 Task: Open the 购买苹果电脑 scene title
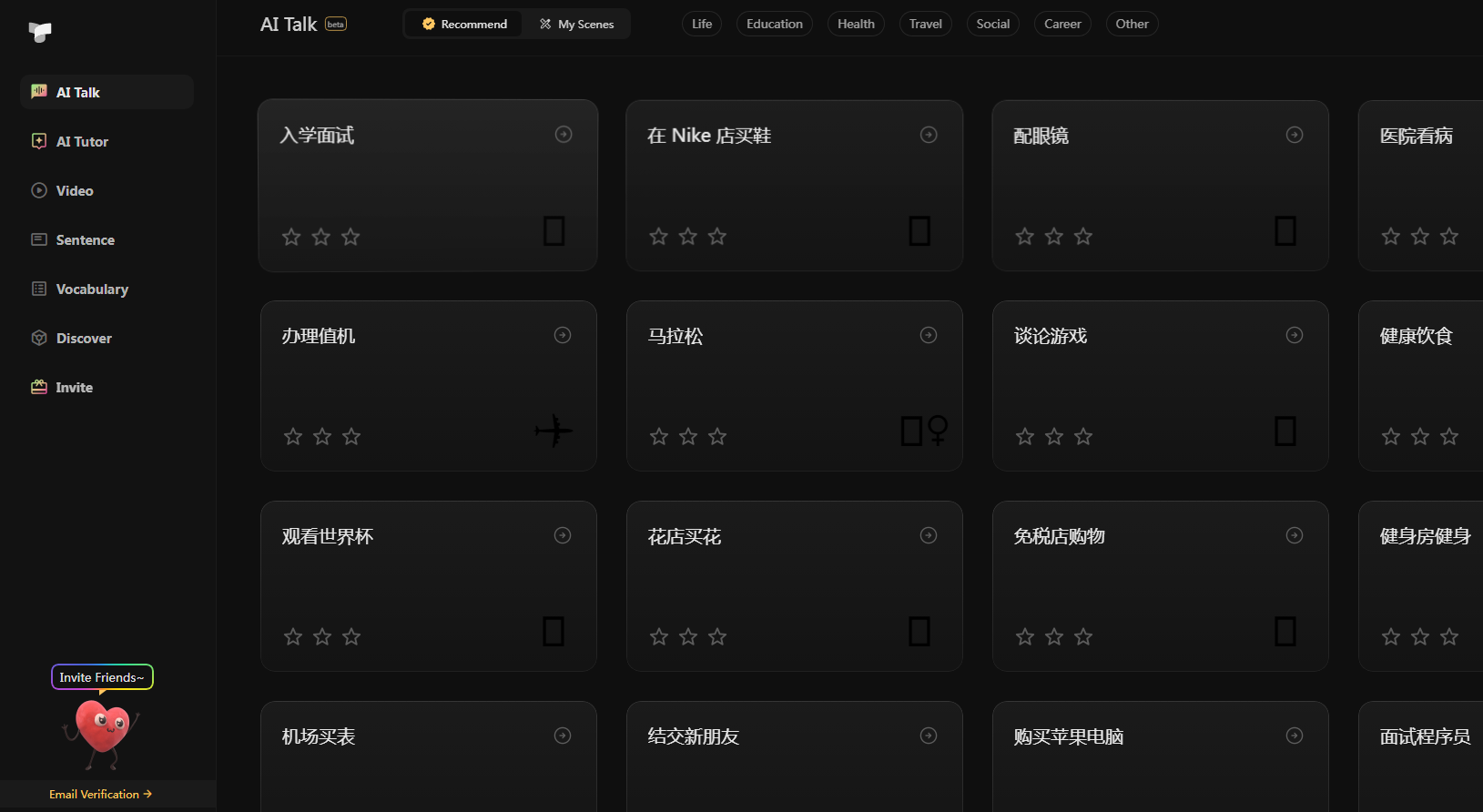(x=1069, y=736)
